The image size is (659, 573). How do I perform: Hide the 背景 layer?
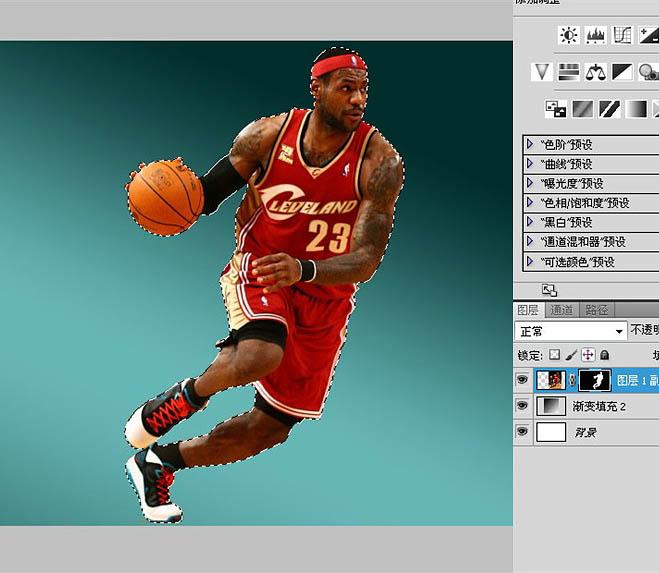click(x=521, y=432)
